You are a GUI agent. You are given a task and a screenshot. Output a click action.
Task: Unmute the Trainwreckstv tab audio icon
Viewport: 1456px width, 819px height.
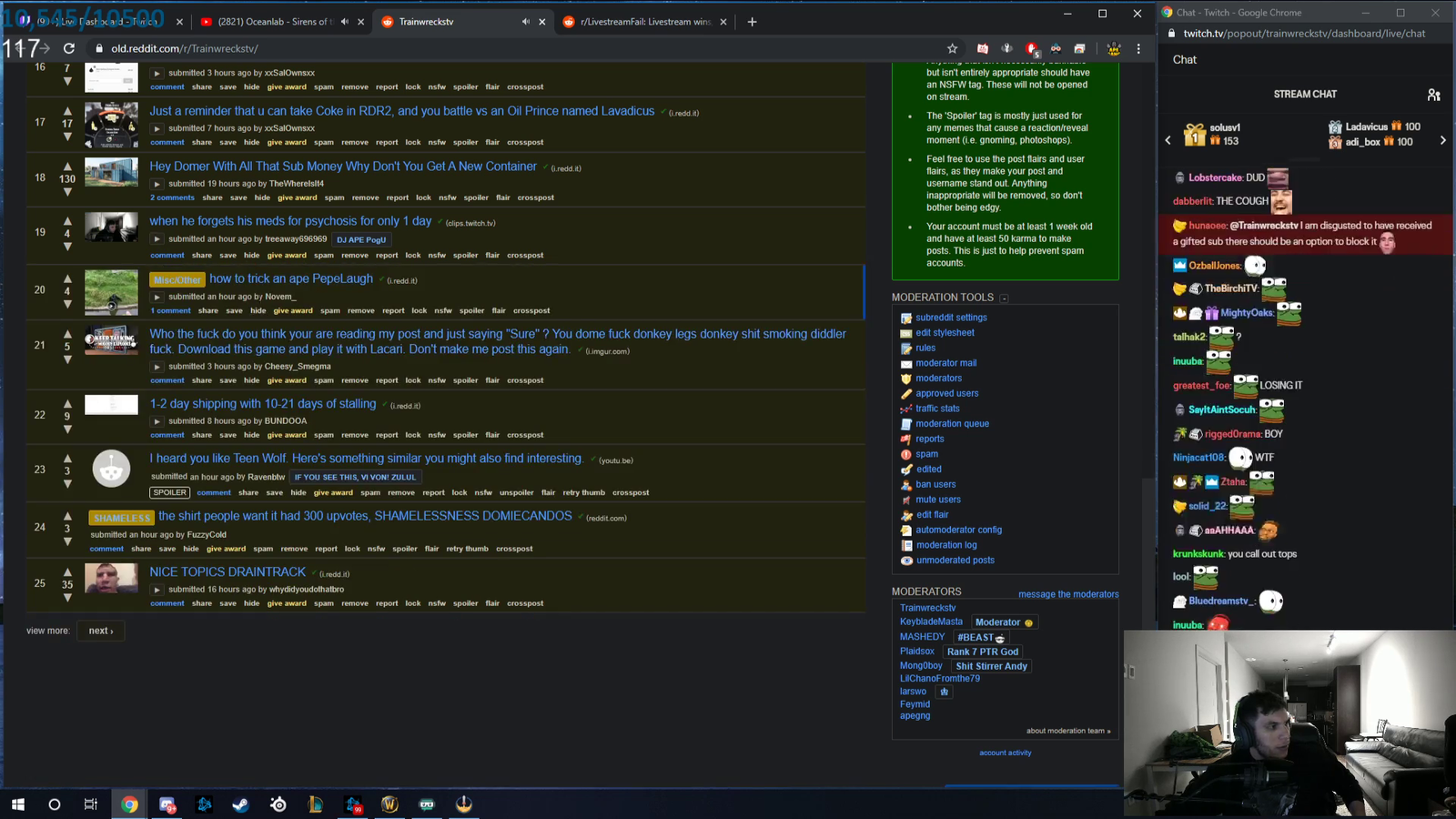coord(525,22)
